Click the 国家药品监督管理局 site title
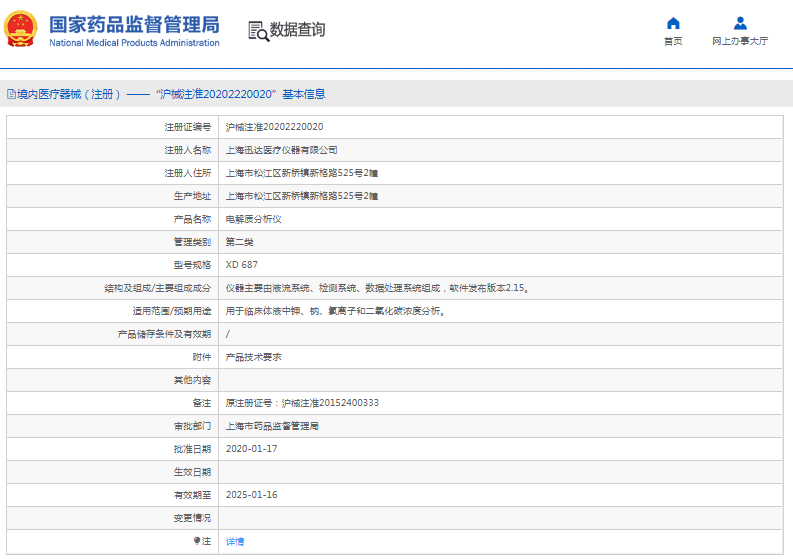 134,23
